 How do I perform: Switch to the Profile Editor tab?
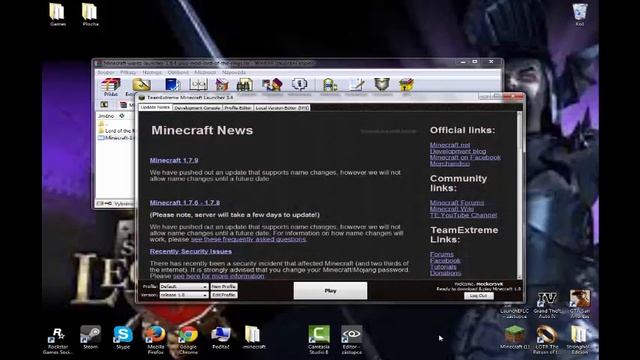(x=238, y=108)
